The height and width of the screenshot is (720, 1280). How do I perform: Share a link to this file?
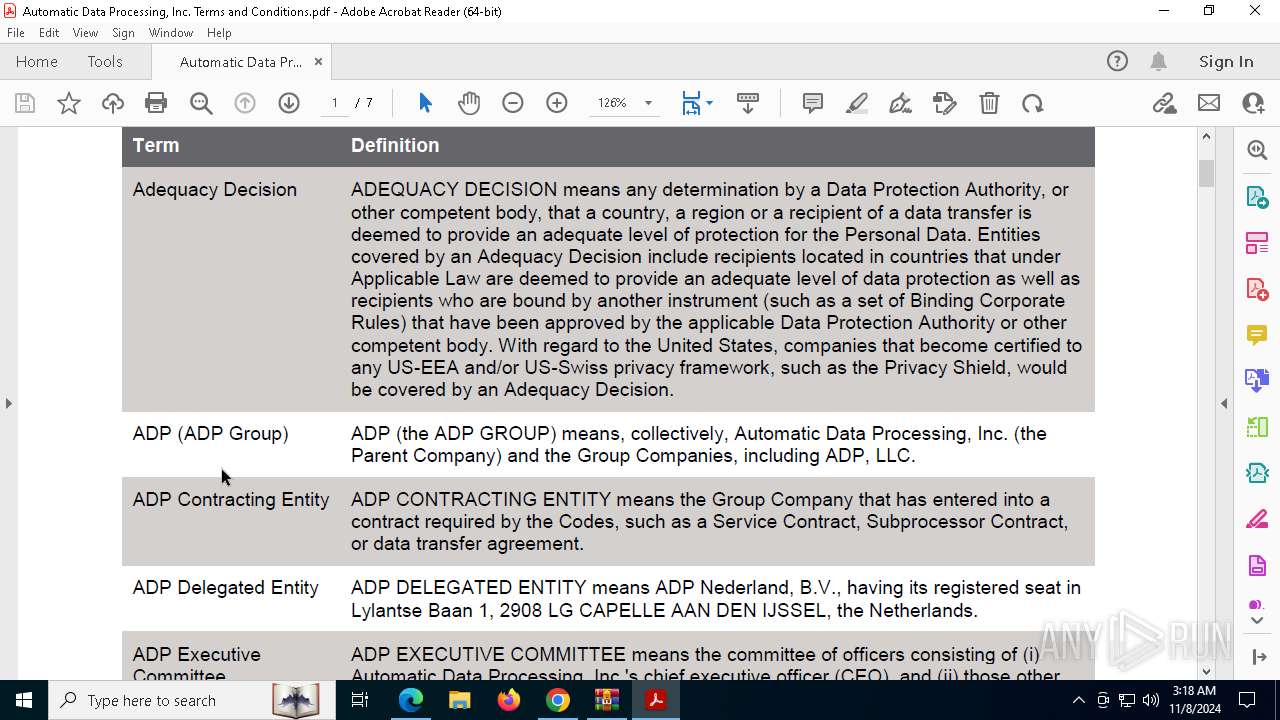(x=1164, y=103)
